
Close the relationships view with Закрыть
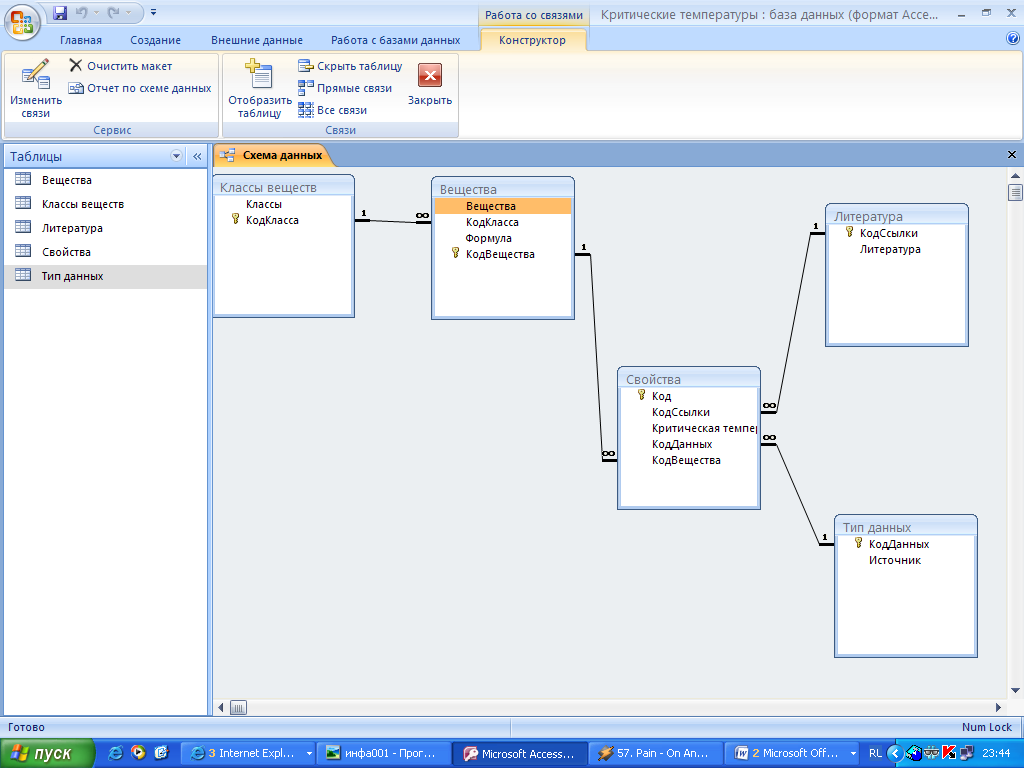(430, 84)
